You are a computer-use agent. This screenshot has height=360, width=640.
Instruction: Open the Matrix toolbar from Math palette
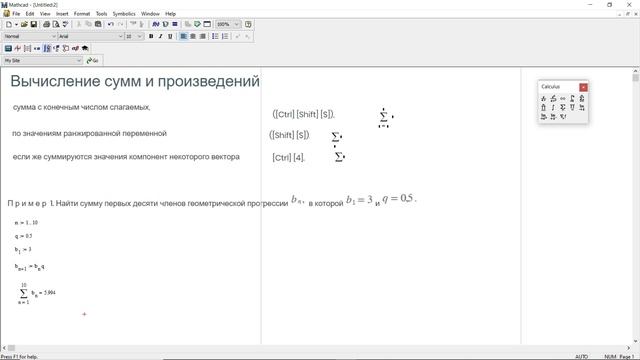point(27,48)
